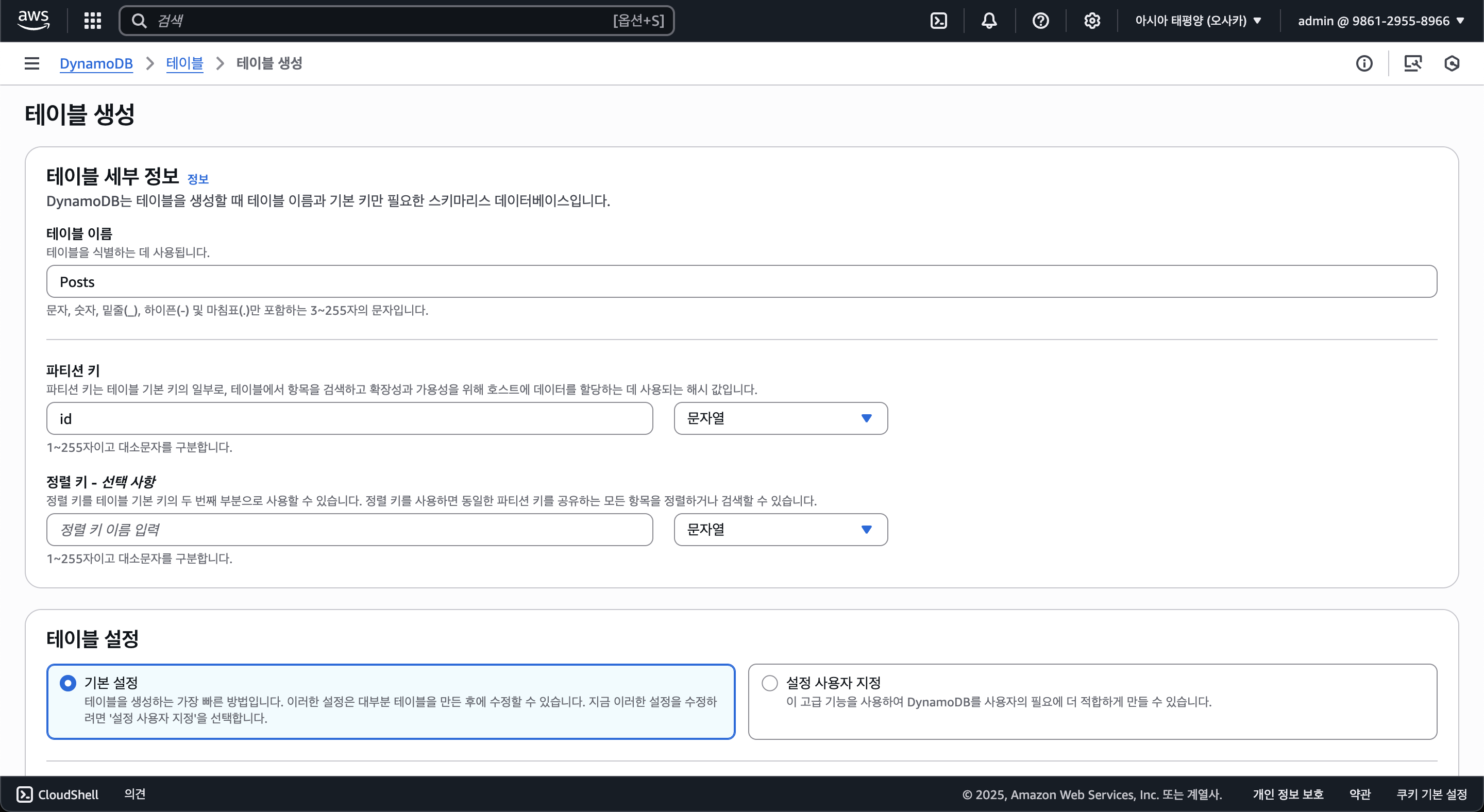This screenshot has height=812, width=1484.
Task: Toggle the hamburger side navigation menu
Action: (32, 63)
